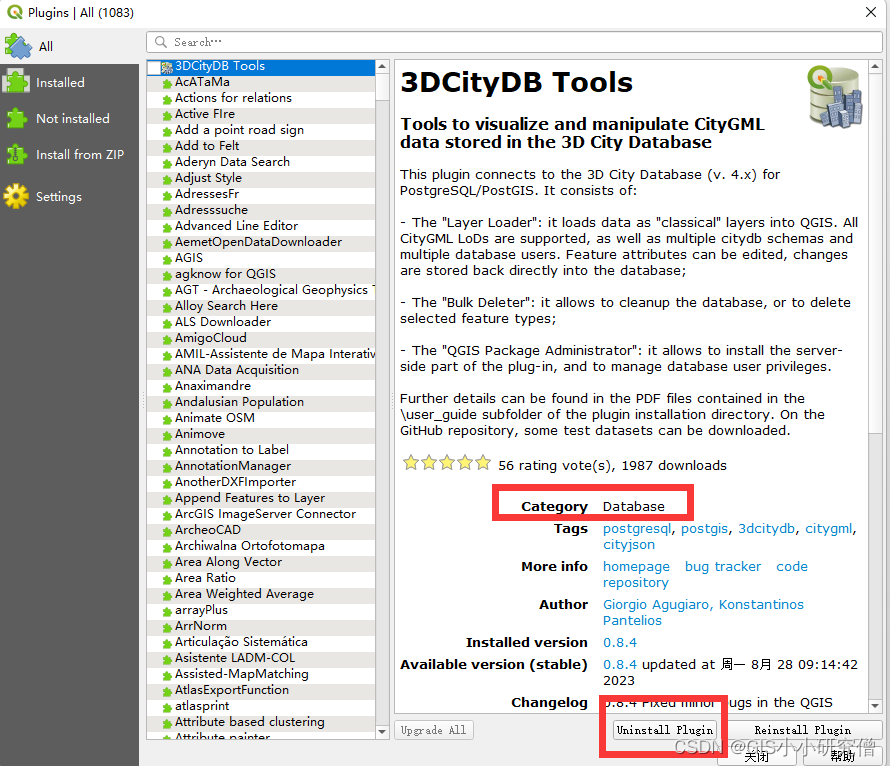Click the puzzle icon beside Alloy Search Here

click(x=167, y=308)
